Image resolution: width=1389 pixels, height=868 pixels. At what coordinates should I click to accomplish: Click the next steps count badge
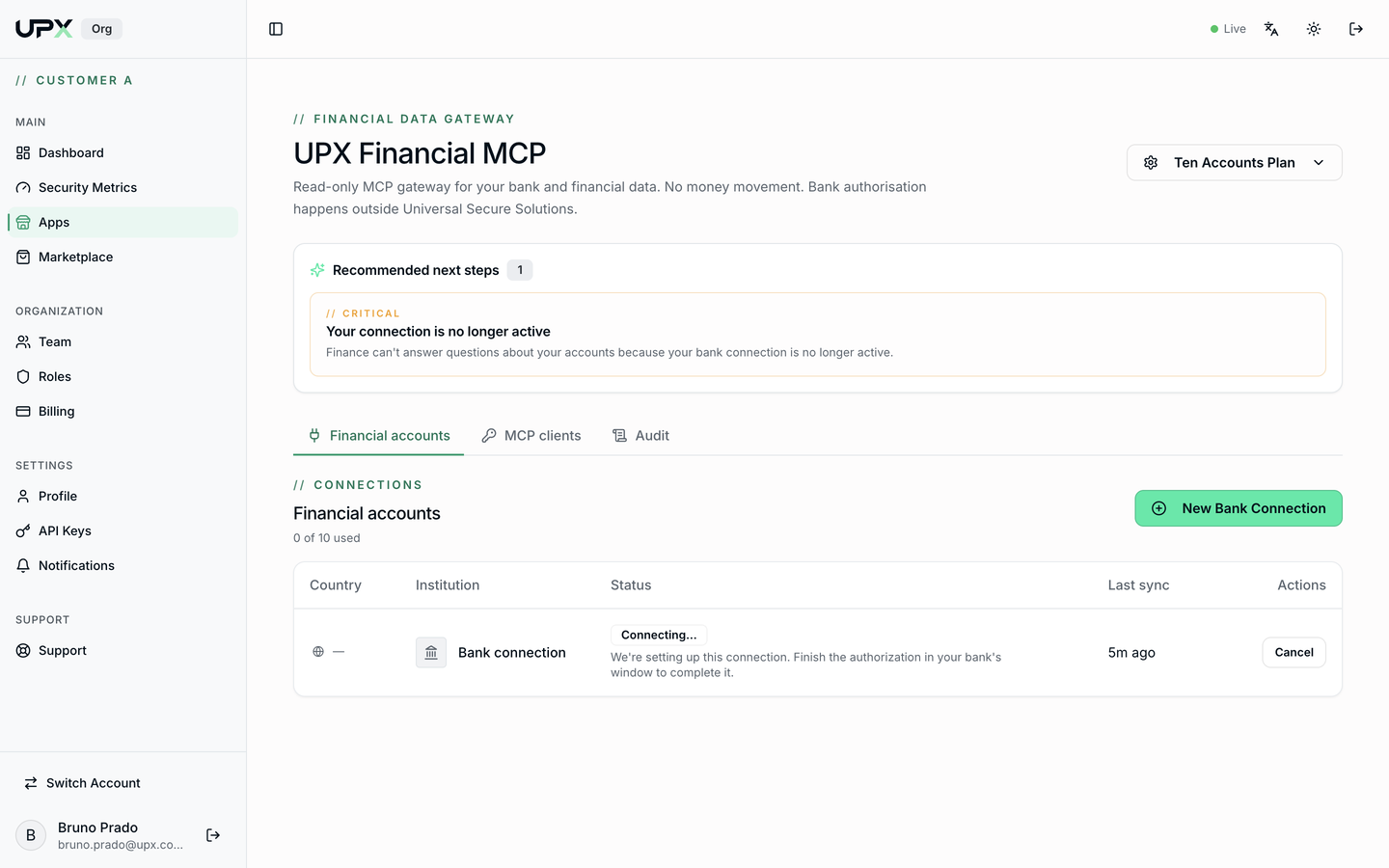click(x=520, y=270)
